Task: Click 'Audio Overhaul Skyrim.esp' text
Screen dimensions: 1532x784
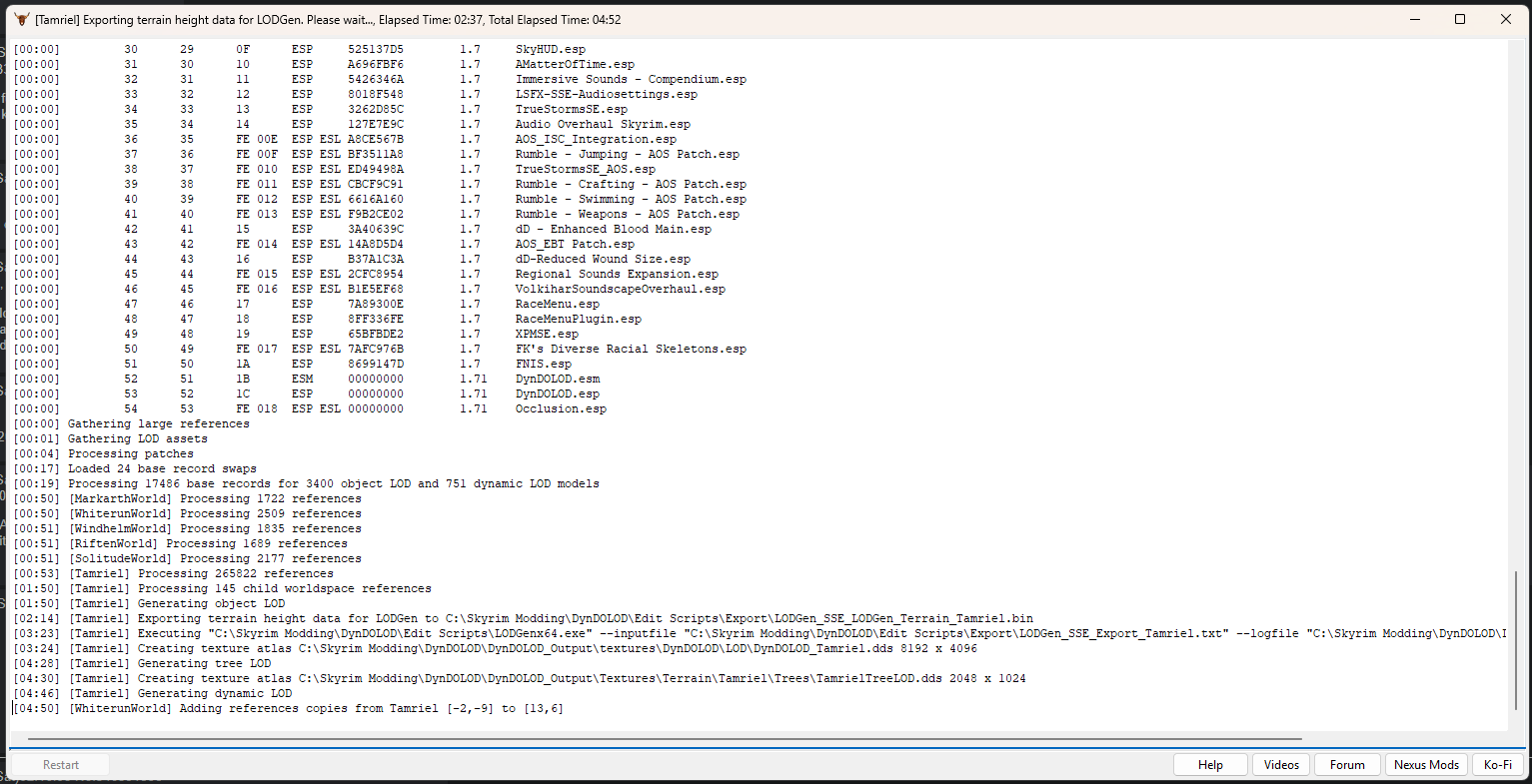Action: click(603, 124)
